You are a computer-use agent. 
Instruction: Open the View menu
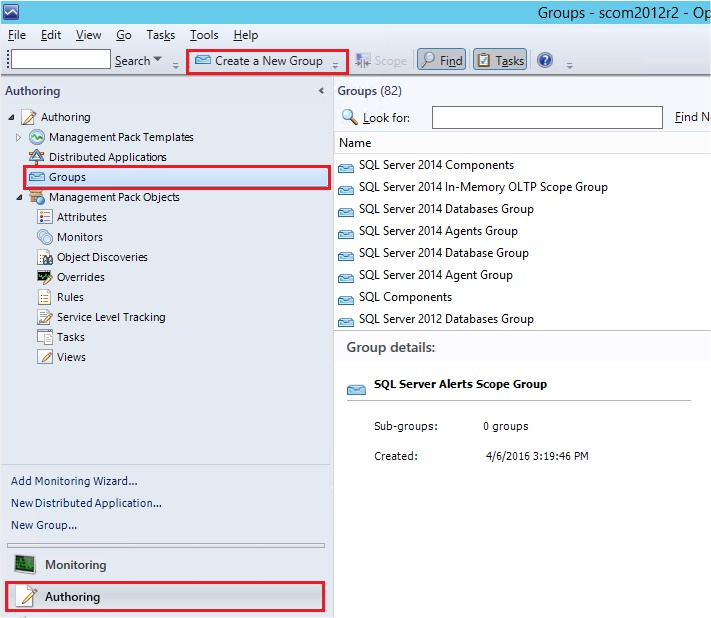(x=88, y=35)
